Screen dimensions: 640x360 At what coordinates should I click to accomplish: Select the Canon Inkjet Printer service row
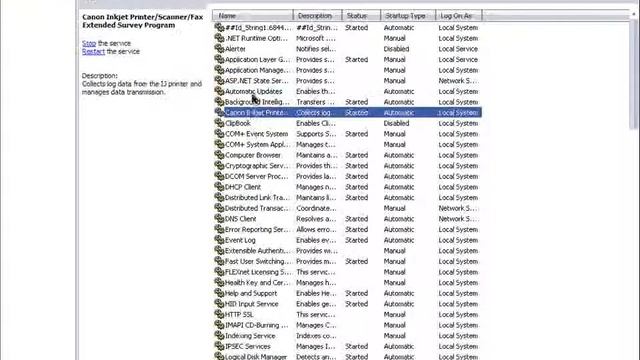click(x=348, y=113)
